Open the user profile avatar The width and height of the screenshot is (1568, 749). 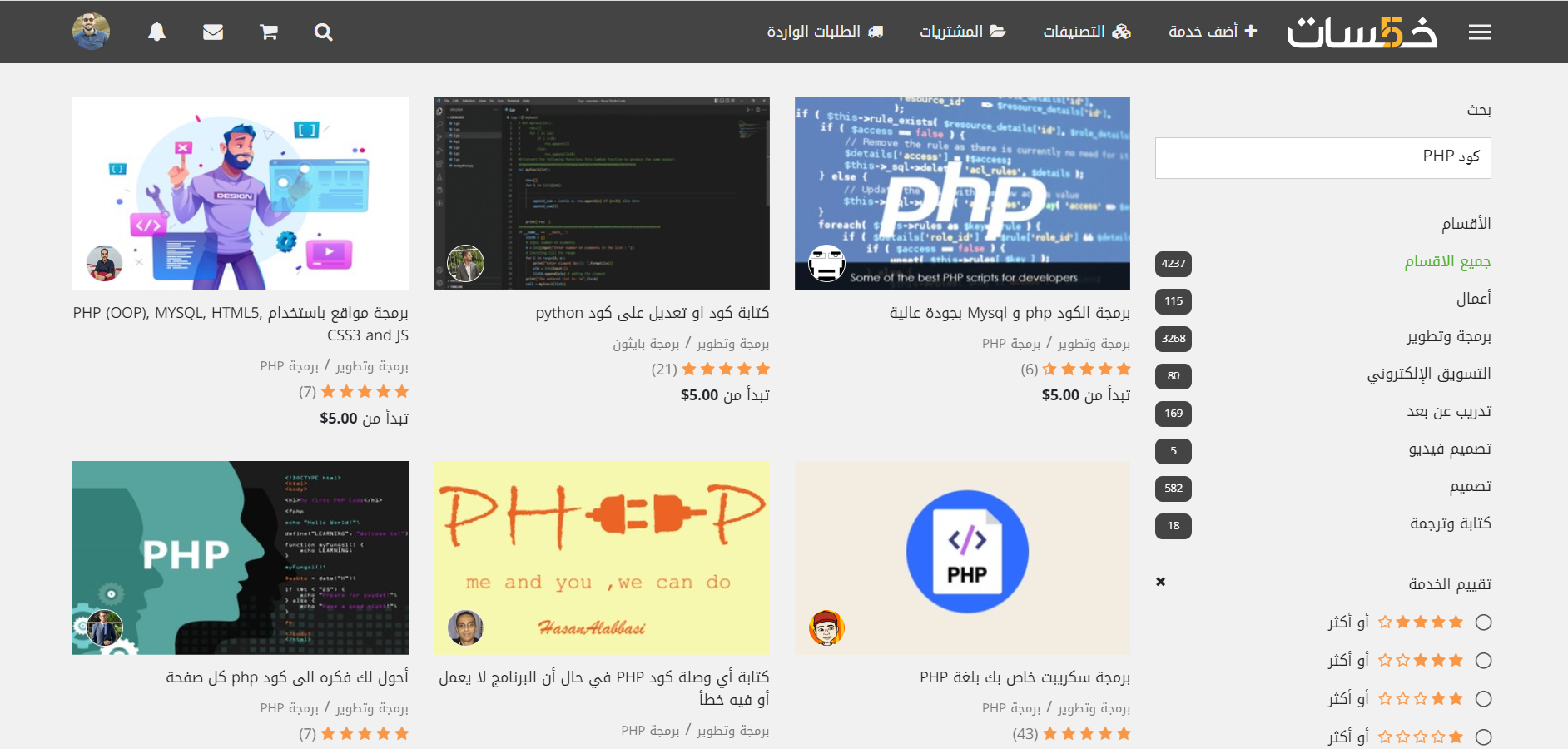91,32
